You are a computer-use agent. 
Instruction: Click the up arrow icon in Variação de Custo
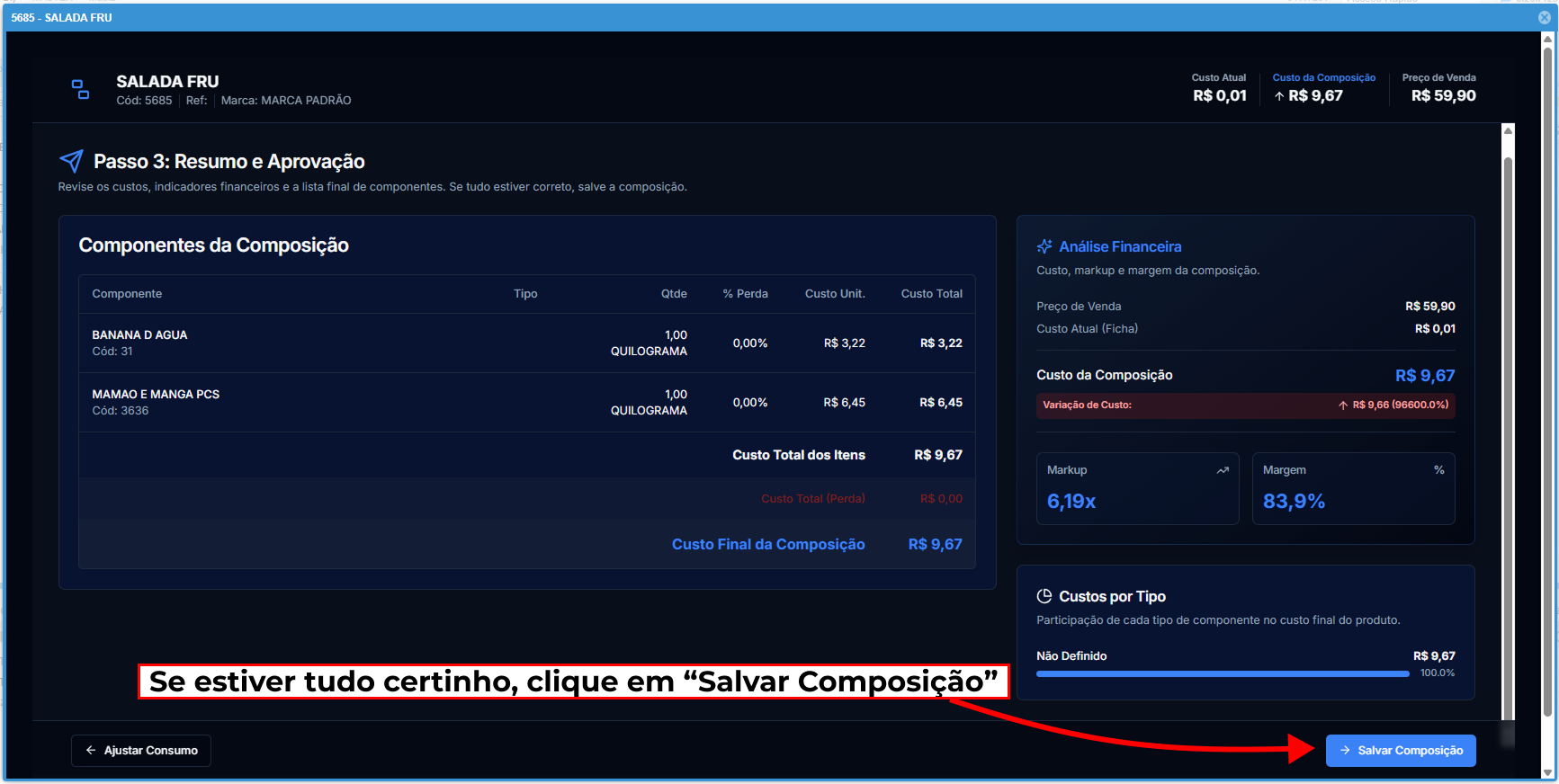point(1343,405)
